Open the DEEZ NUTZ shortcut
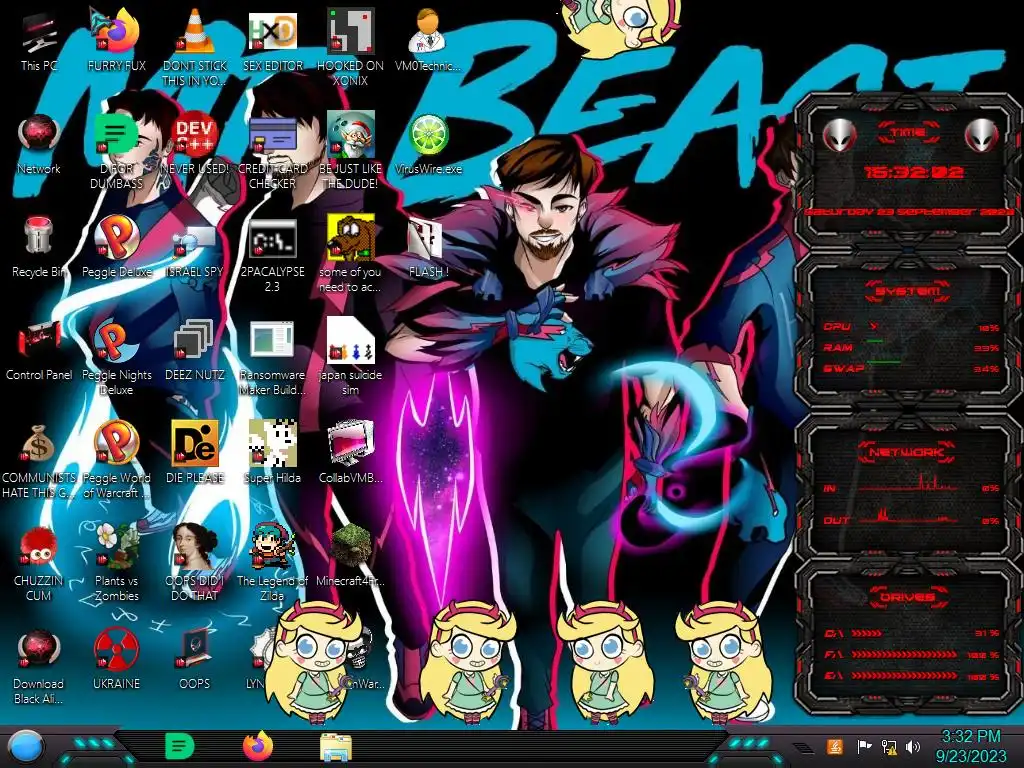This screenshot has height=768, width=1024. pyautogui.click(x=194, y=351)
